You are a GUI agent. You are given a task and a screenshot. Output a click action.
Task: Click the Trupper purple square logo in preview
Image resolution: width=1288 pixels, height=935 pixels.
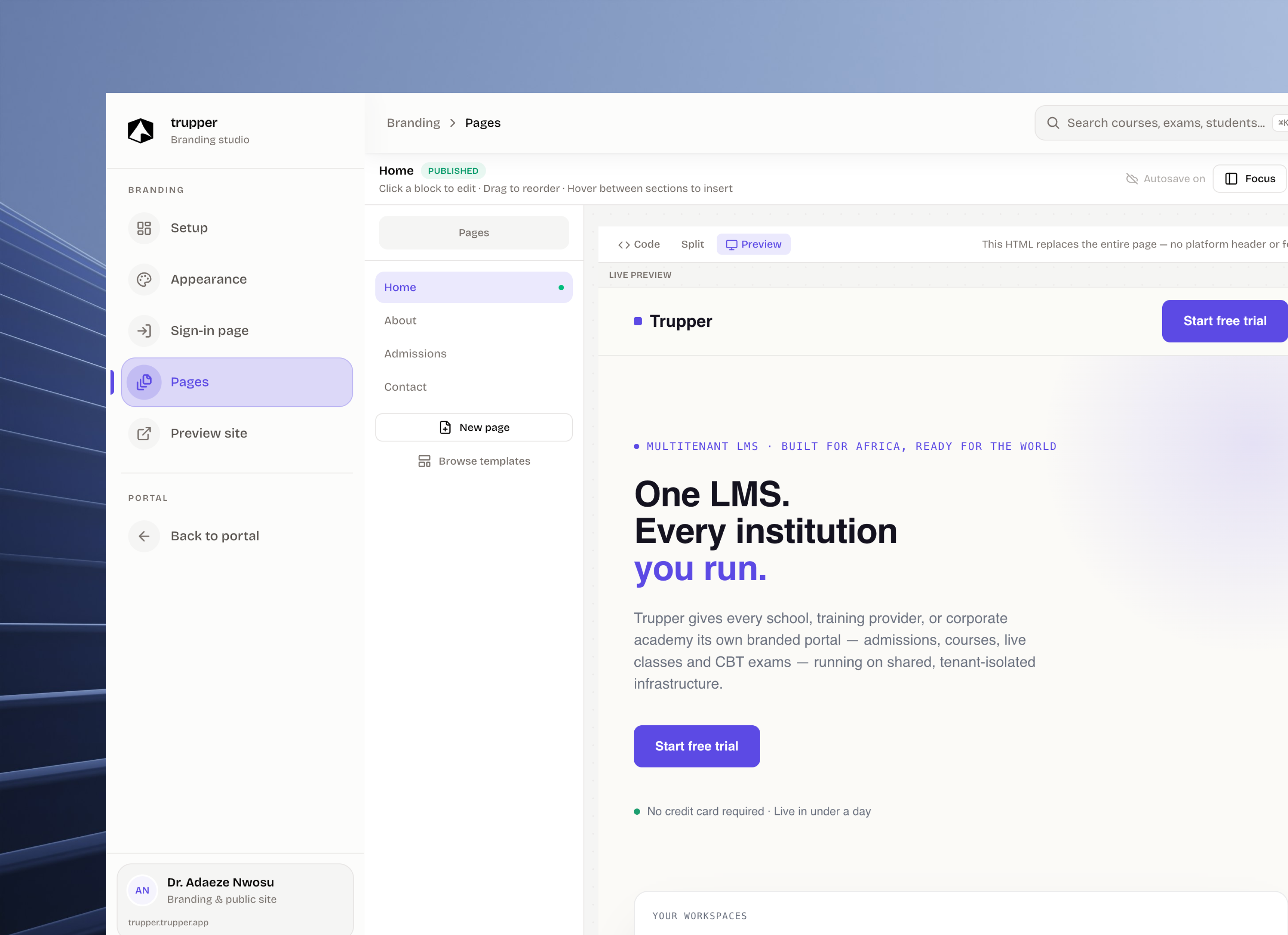pos(638,321)
